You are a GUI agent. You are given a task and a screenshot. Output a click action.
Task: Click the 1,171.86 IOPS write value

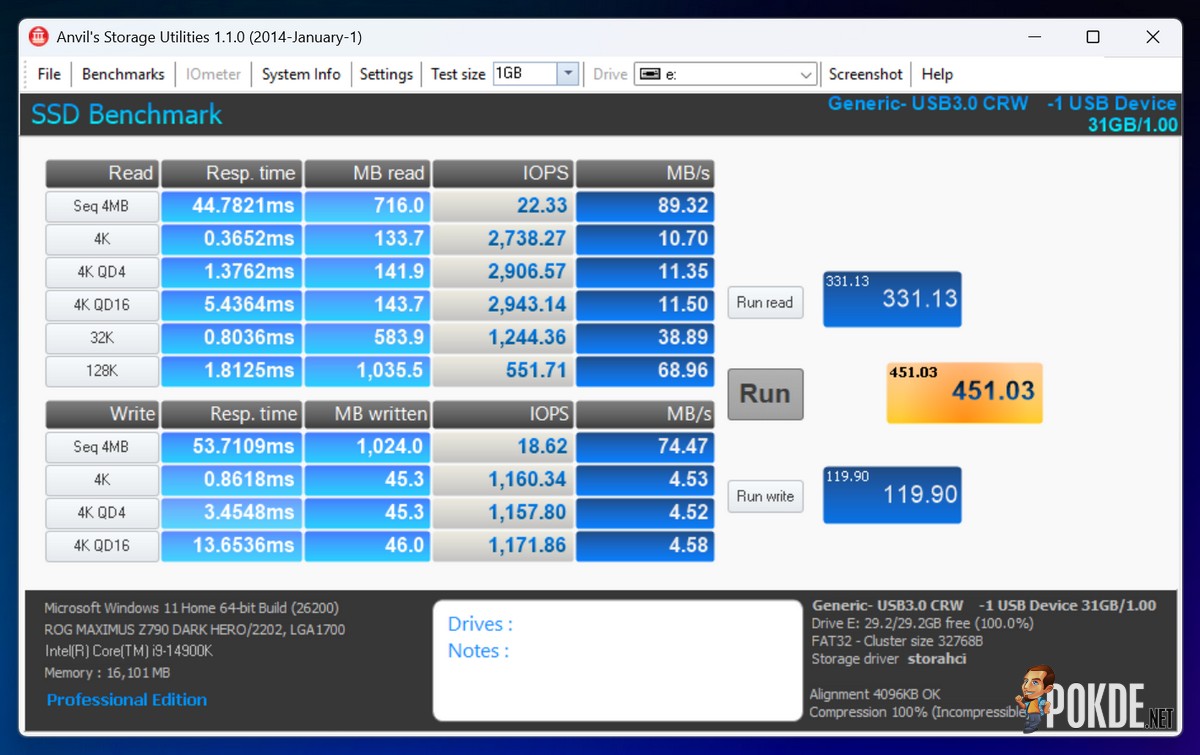pyautogui.click(x=503, y=546)
